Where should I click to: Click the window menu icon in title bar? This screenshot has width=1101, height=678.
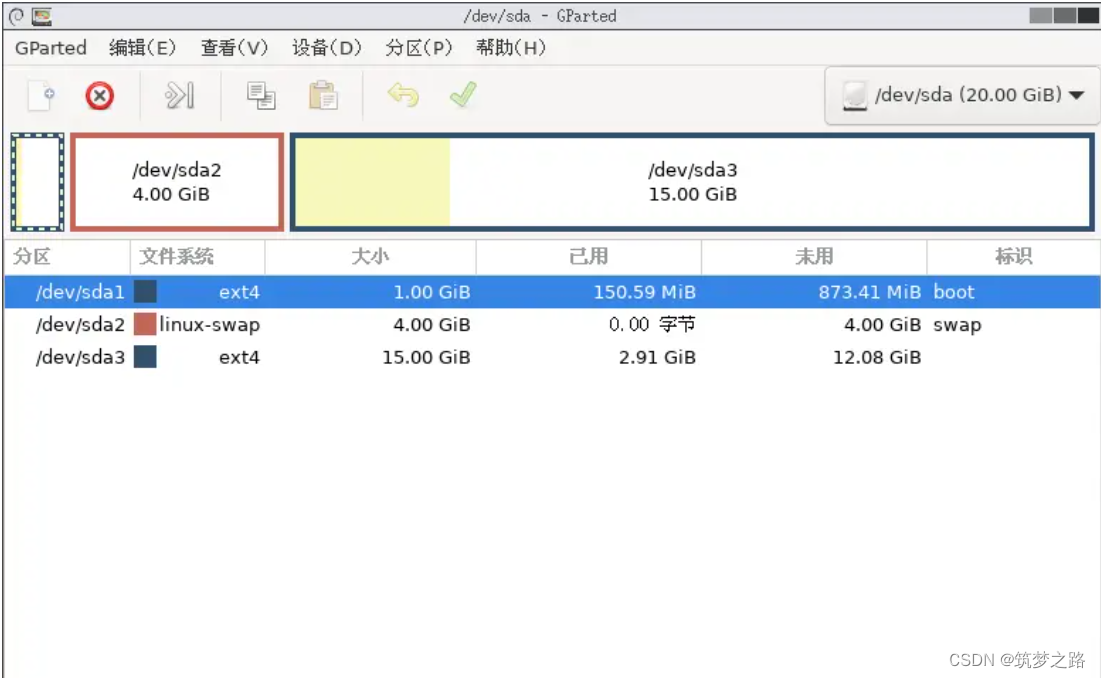16,15
